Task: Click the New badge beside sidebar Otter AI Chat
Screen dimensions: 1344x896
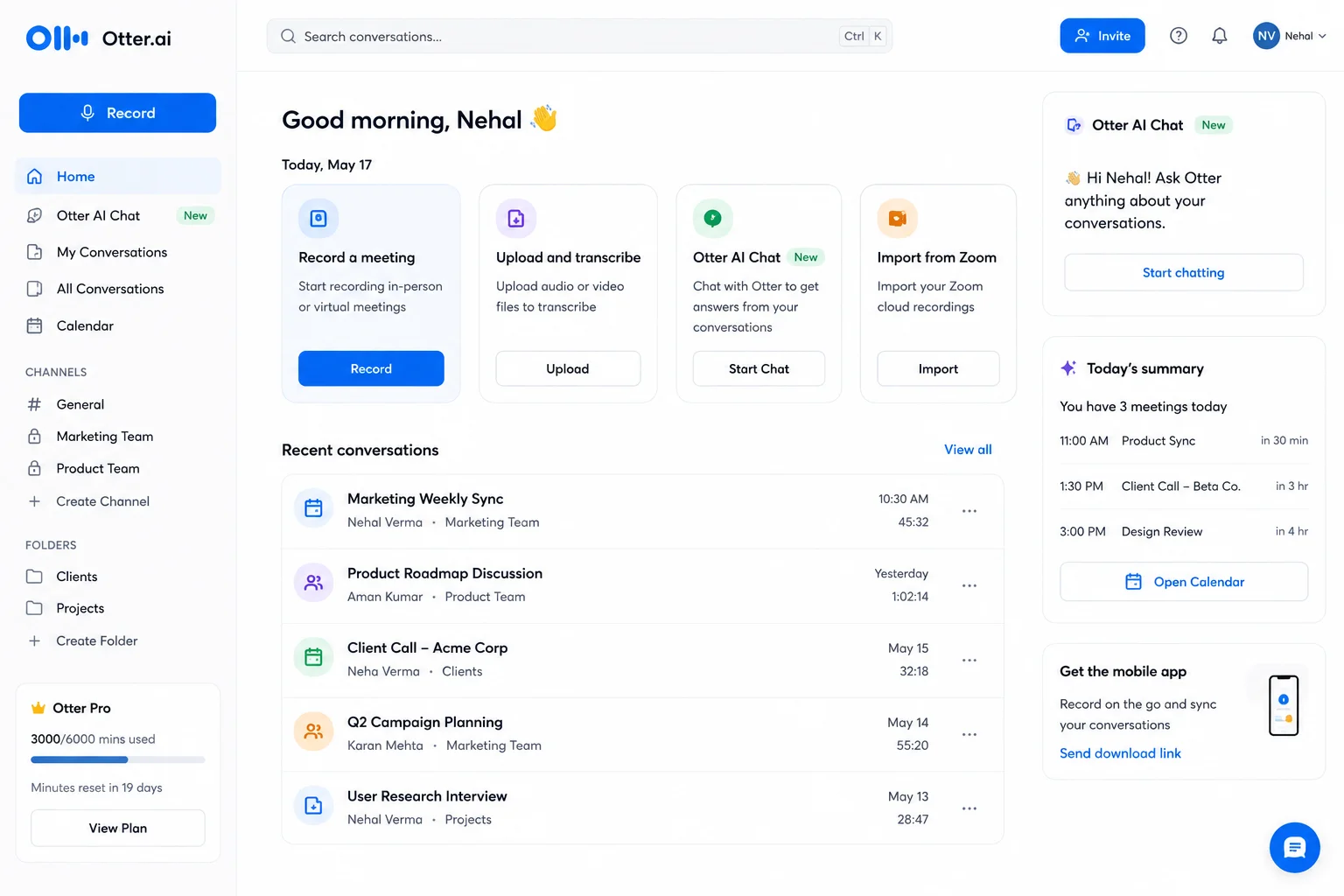Action: [x=195, y=215]
